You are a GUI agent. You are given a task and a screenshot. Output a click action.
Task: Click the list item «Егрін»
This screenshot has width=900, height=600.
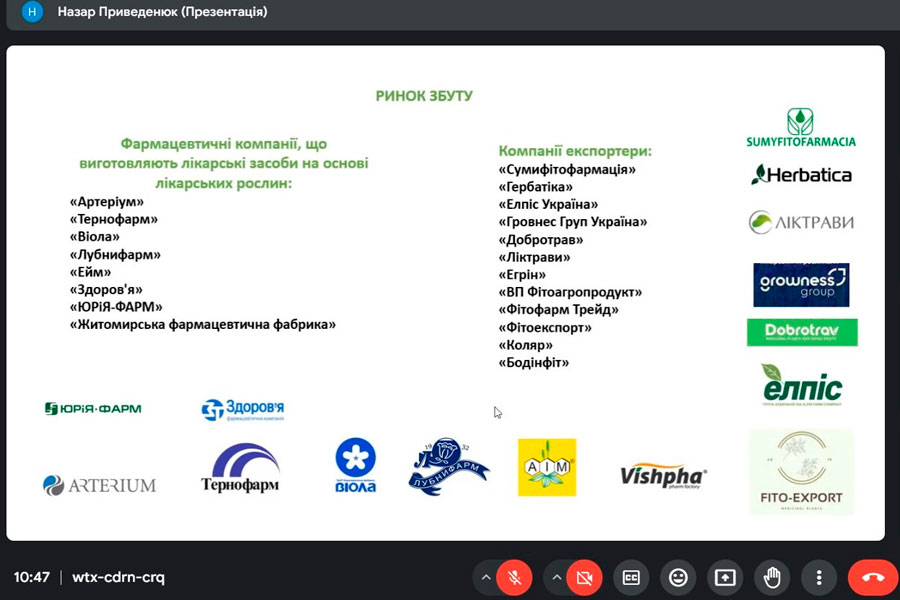(522, 274)
